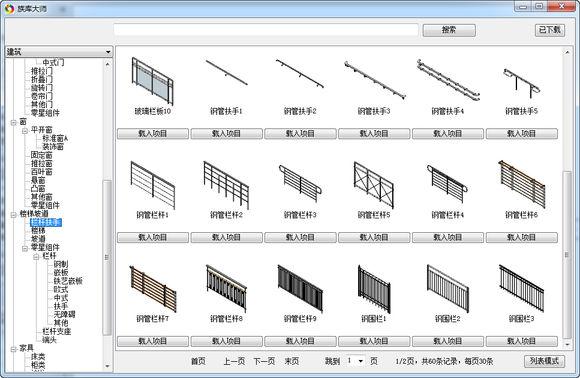Select 坡道 in the tree
This screenshot has height=378, width=580.
[38, 239]
